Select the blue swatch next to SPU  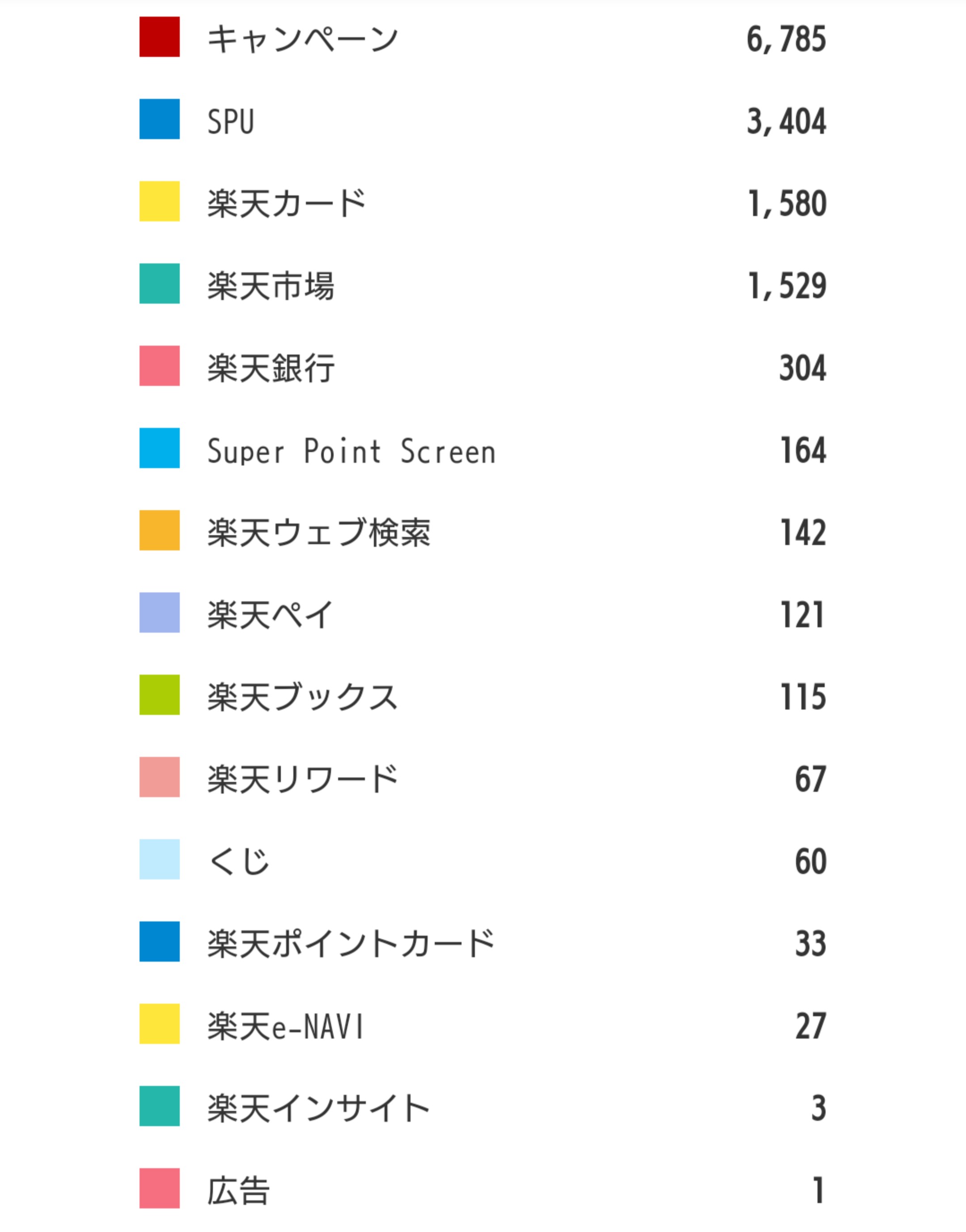click(160, 119)
